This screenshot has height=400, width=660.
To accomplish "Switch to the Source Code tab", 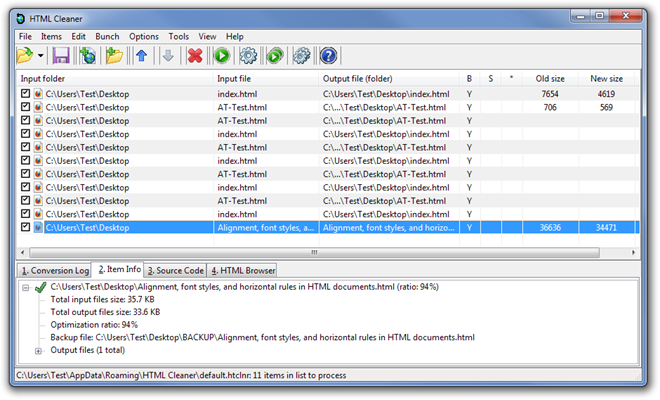I will pos(175,270).
